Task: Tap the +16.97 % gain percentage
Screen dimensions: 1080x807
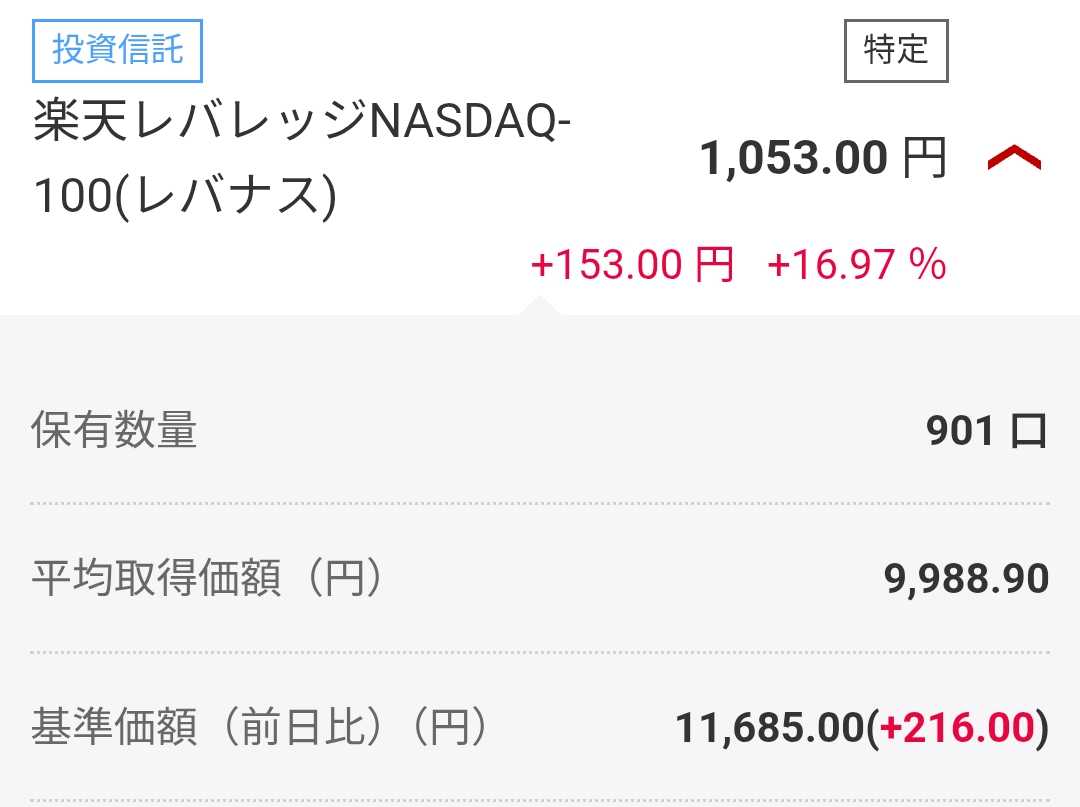Action: point(856,266)
